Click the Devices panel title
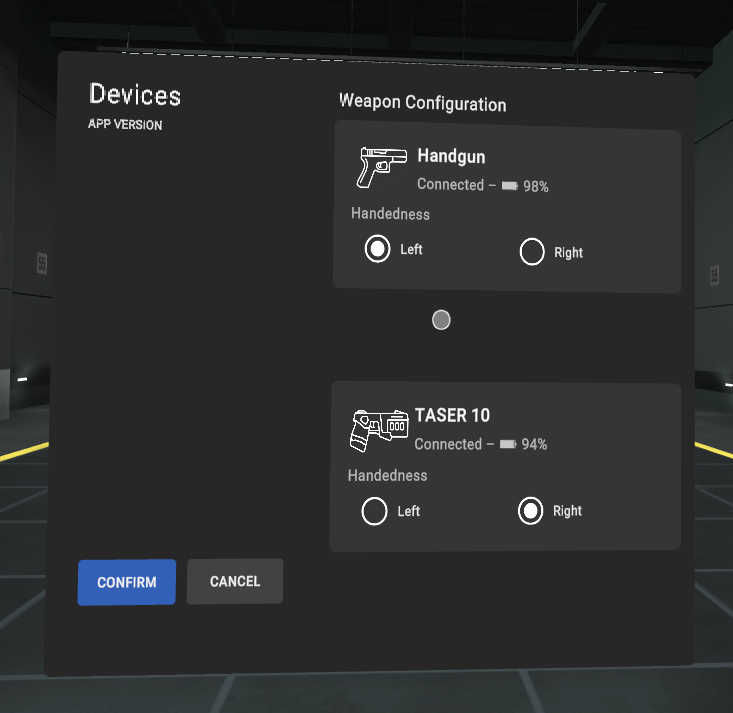The image size is (733, 713). click(x=135, y=95)
